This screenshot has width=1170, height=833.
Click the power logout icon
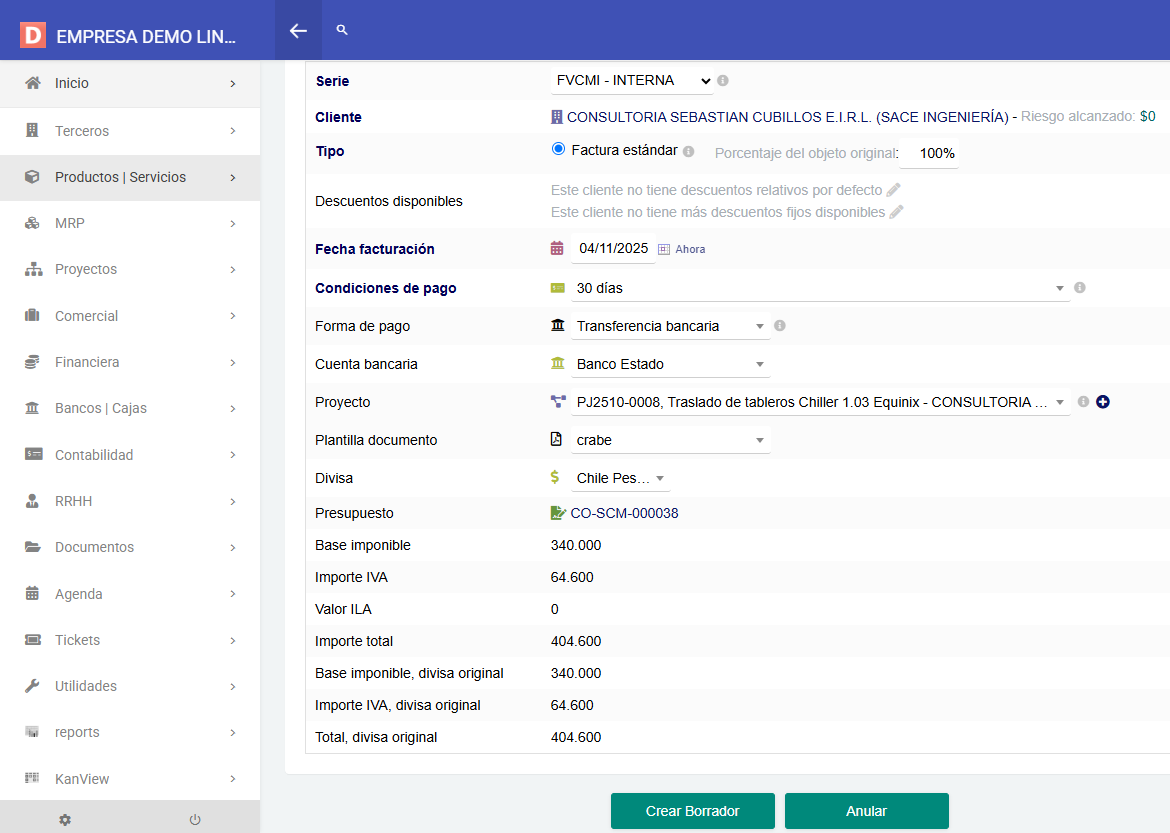point(195,819)
